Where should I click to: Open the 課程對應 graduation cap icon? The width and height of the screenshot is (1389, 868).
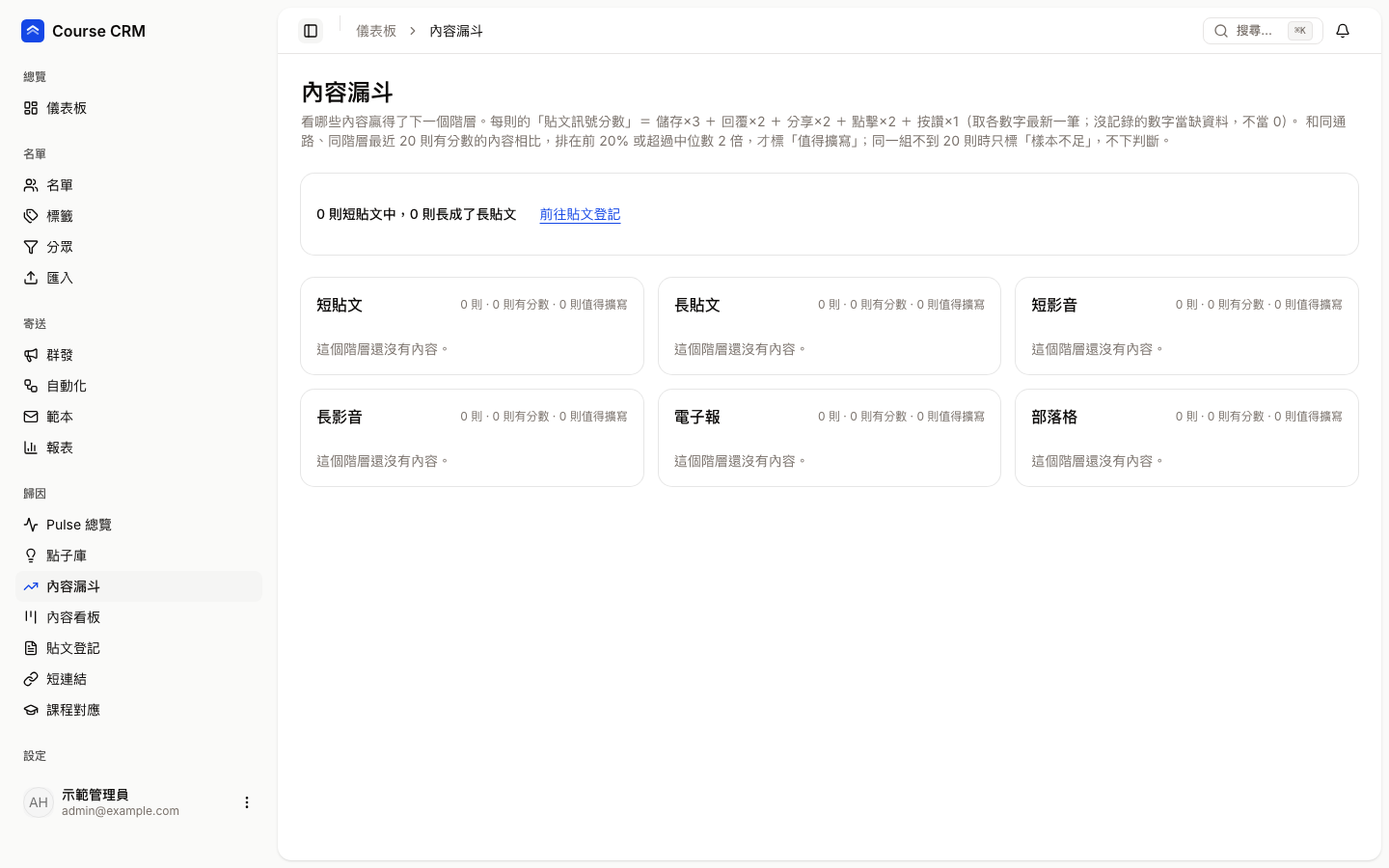click(x=31, y=710)
